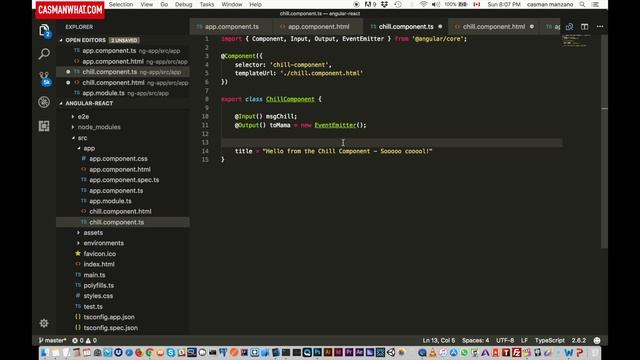
Task: Open macOS Spotlight search icon
Action: coord(582,4)
